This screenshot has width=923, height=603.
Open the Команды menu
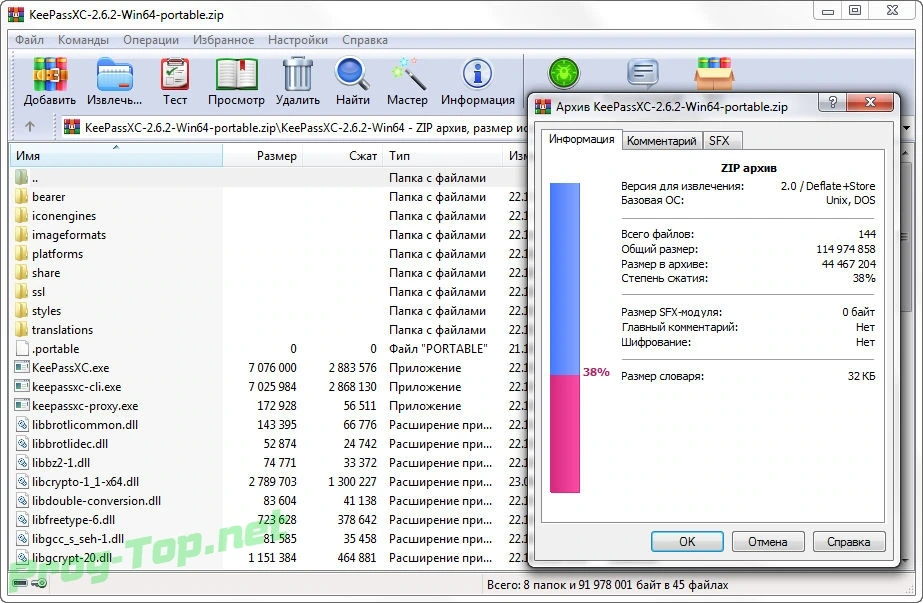pos(83,40)
